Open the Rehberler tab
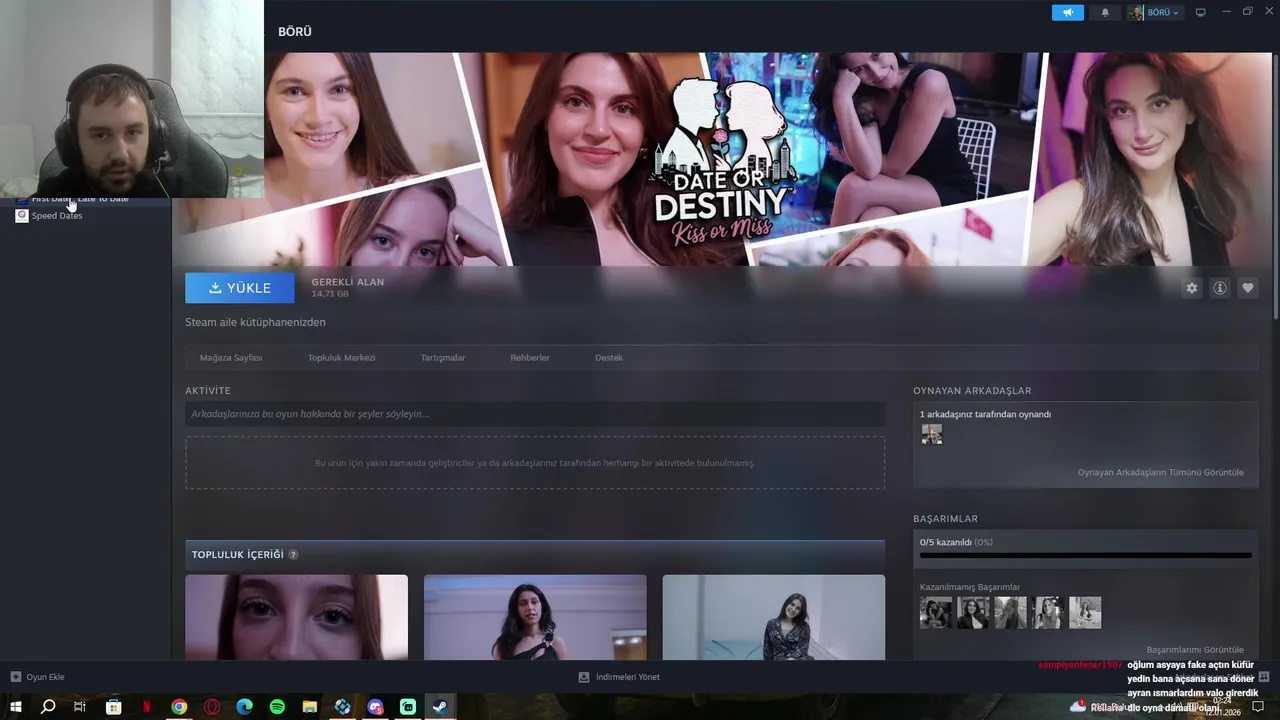The image size is (1280, 720). pos(530,357)
